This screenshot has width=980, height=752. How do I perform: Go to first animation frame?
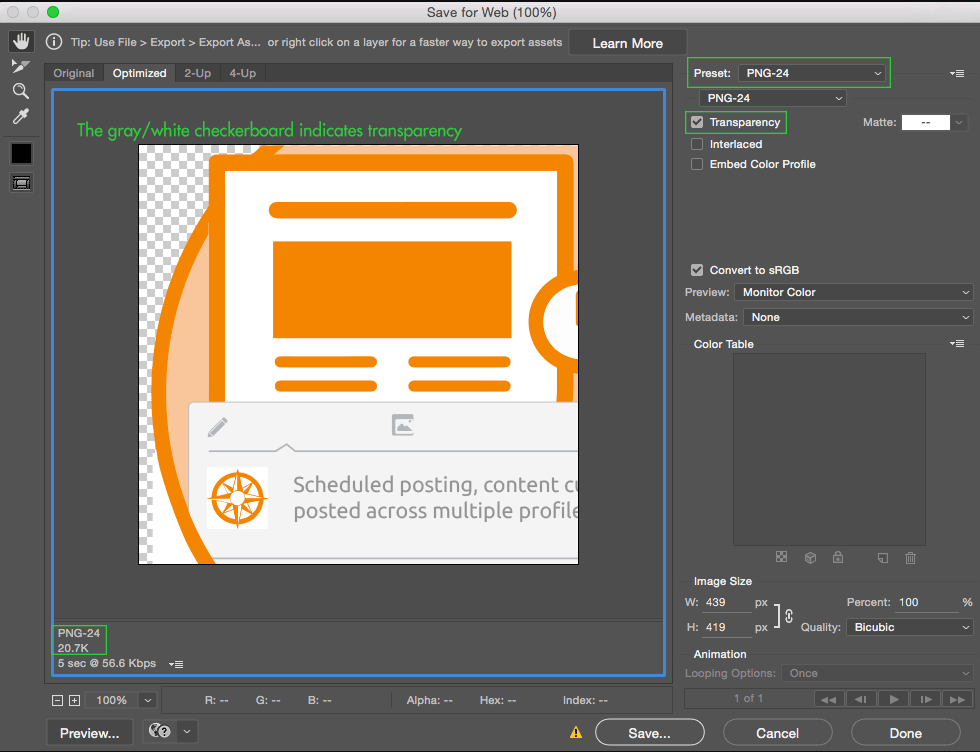point(829,699)
